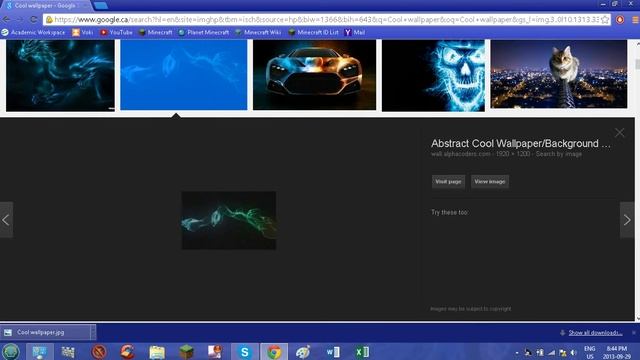The width and height of the screenshot is (640, 360).
Task: Click the Chrome icon on the taskbar
Action: [274, 351]
